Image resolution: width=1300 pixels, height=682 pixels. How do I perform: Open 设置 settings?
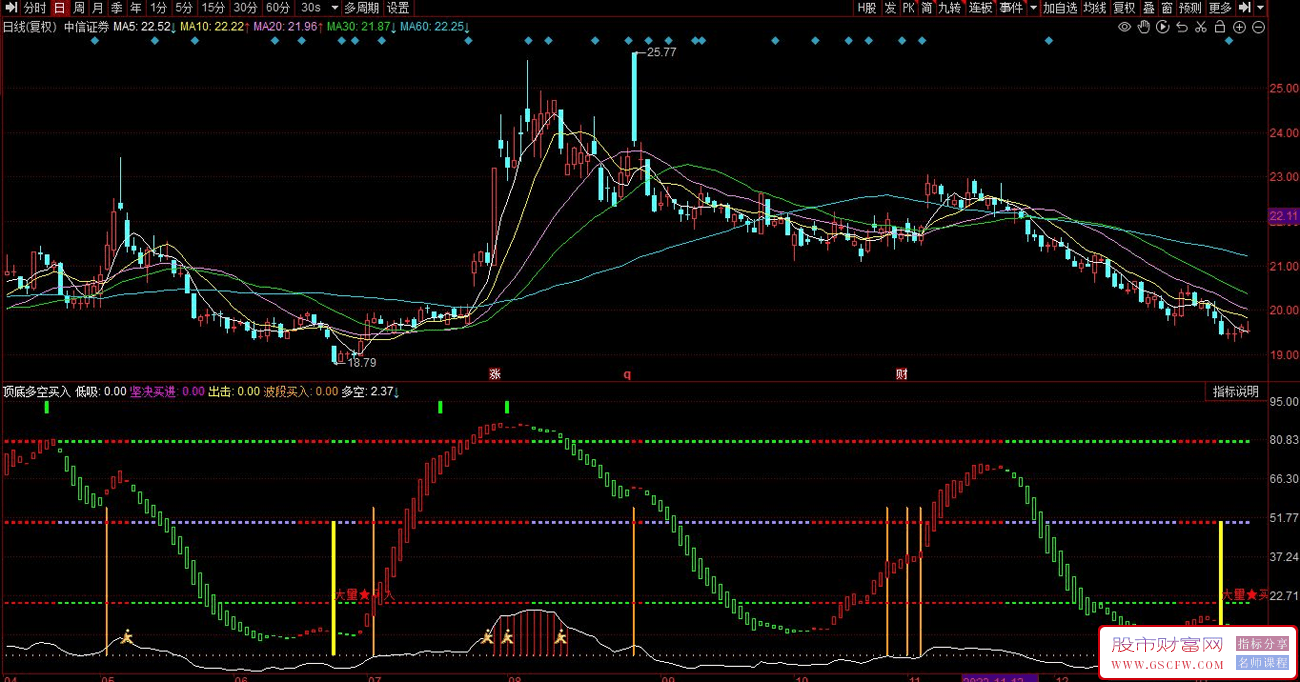pyautogui.click(x=398, y=8)
